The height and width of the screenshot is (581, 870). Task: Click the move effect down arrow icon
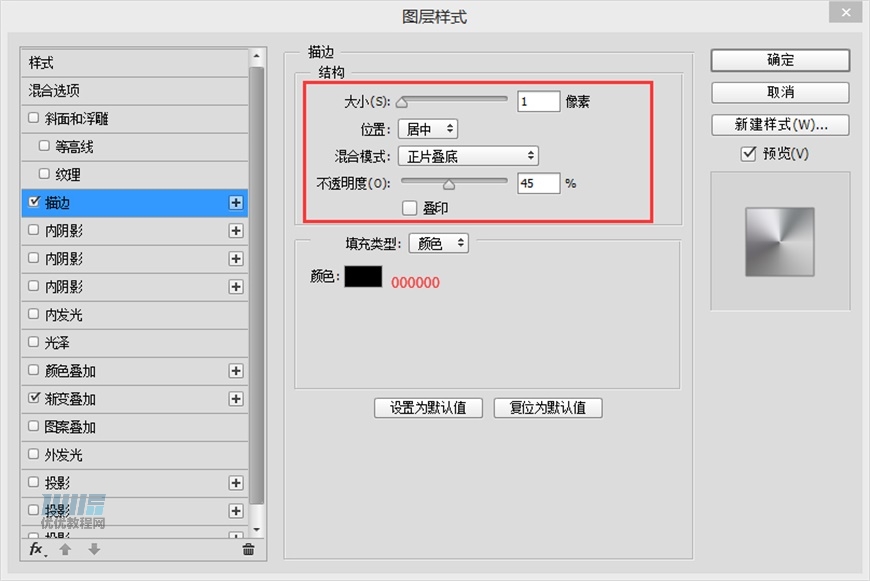click(x=93, y=550)
